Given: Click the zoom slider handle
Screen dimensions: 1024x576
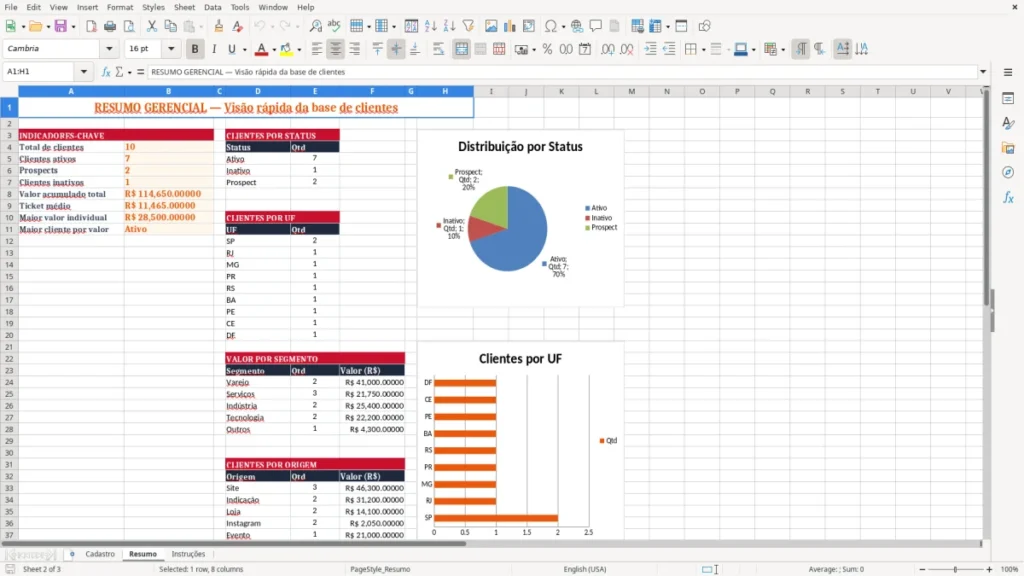Looking at the screenshot, I should [x=955, y=569].
